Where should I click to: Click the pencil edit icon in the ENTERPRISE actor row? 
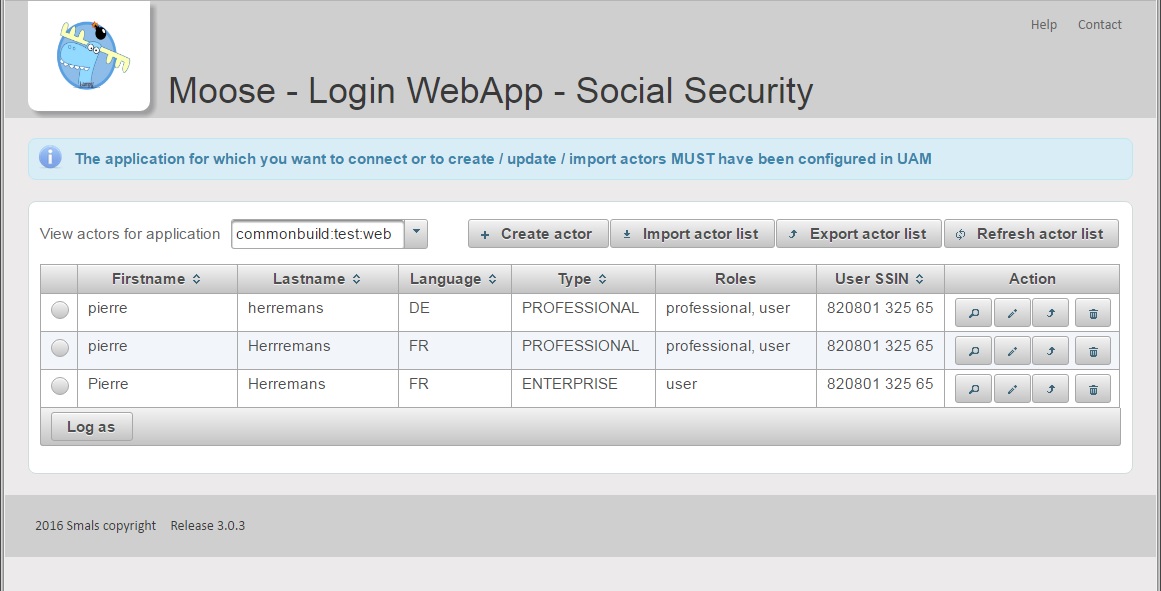pos(1012,389)
